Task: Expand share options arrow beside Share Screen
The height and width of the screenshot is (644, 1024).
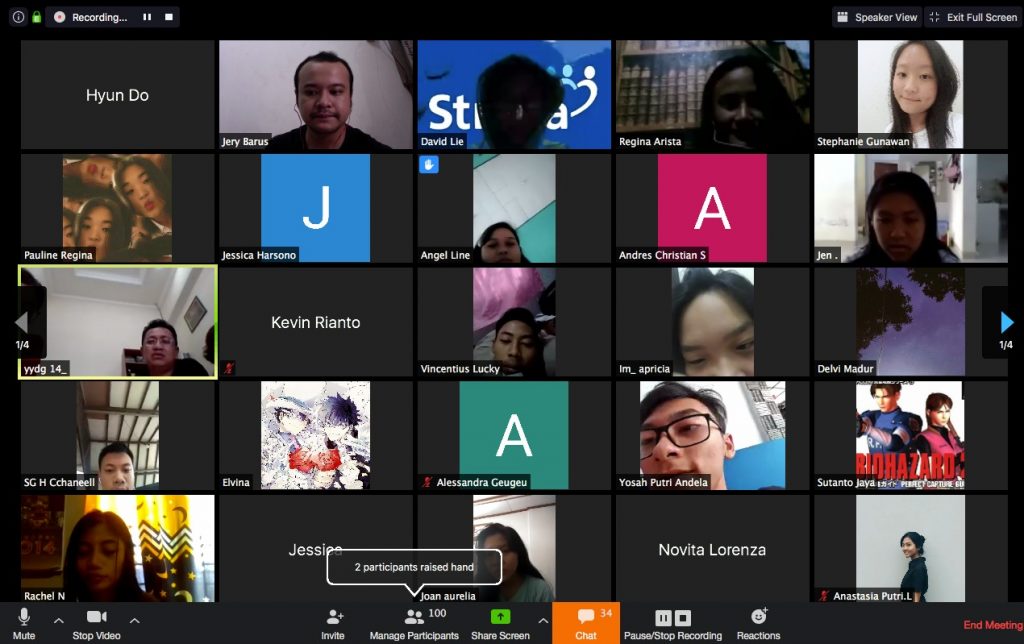Action: [543, 620]
